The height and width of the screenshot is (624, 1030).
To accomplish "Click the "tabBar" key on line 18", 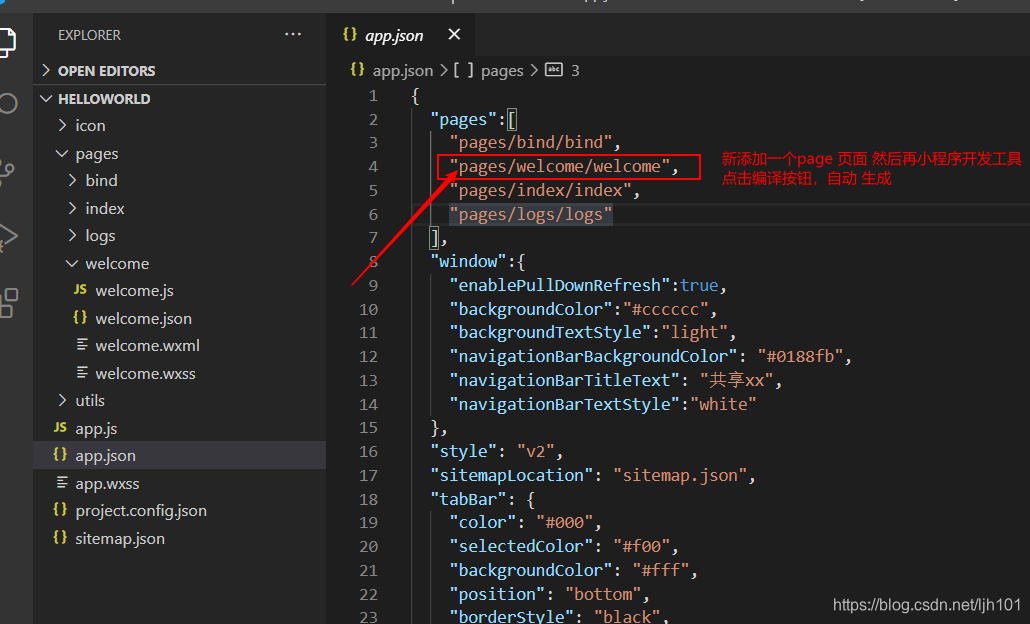I will pyautogui.click(x=468, y=499).
